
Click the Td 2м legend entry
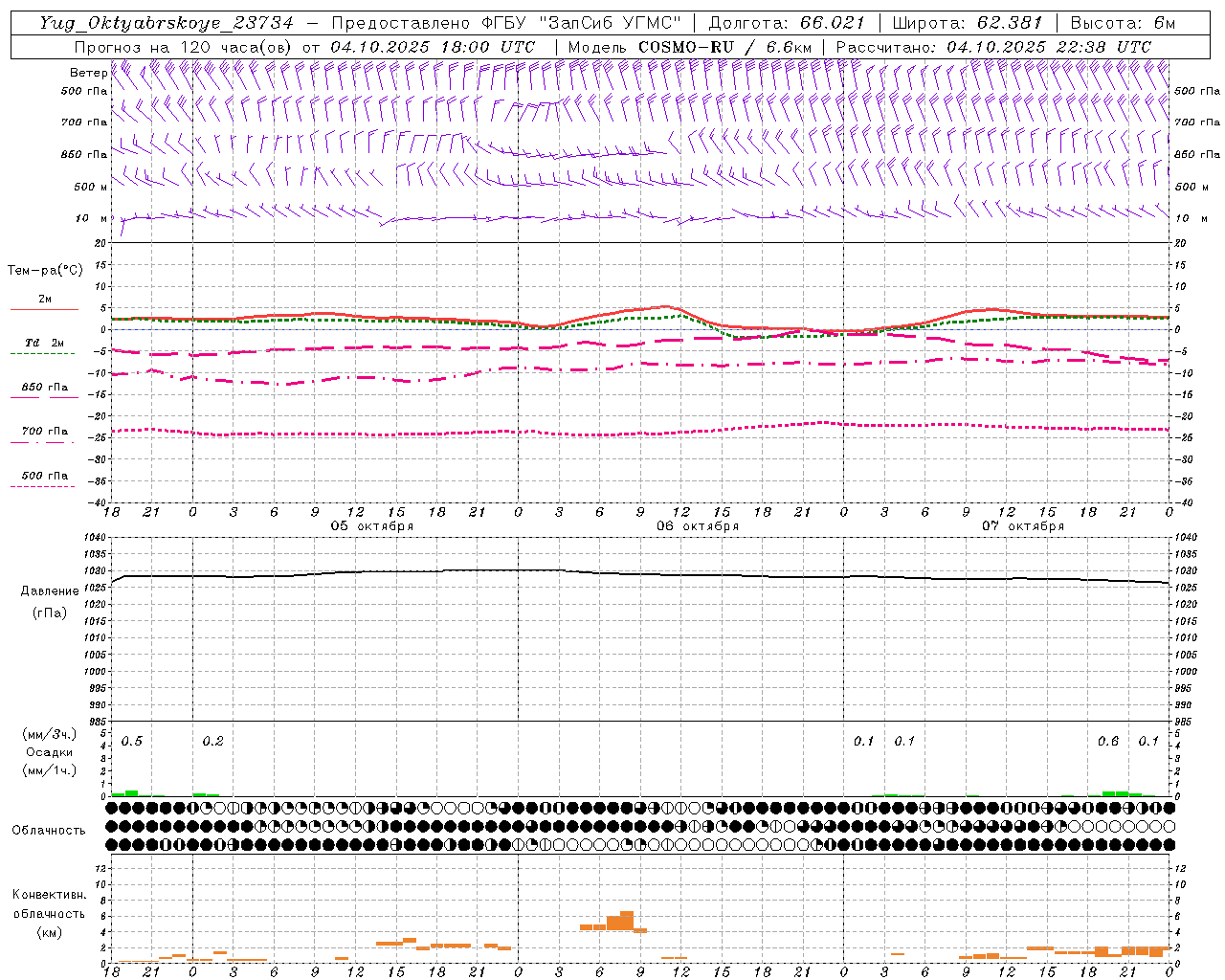pyautogui.click(x=45, y=345)
